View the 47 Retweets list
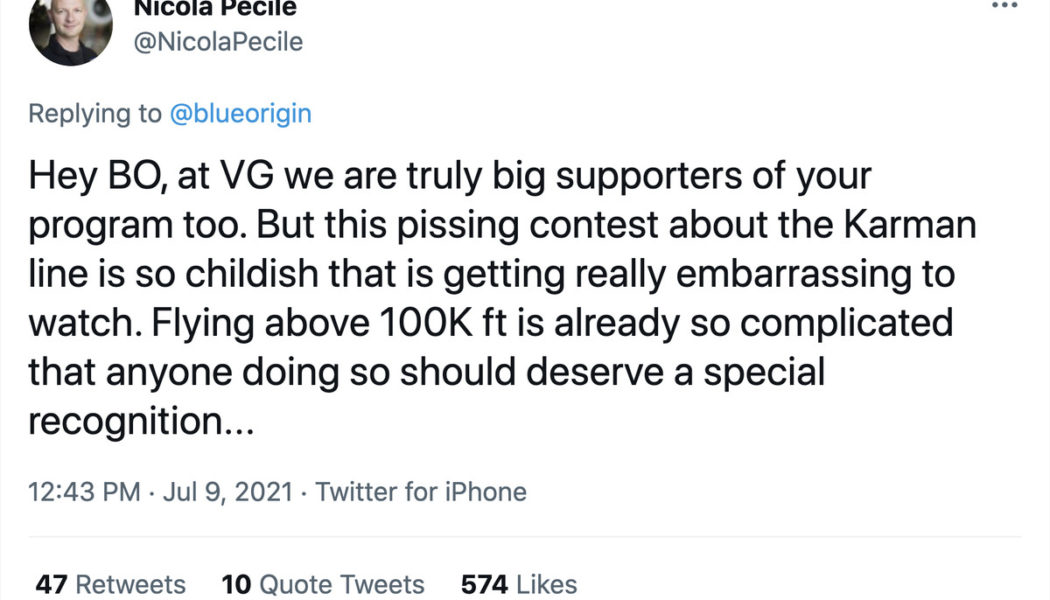Image resolution: width=1050 pixels, height=600 pixels. pyautogui.click(x=111, y=584)
